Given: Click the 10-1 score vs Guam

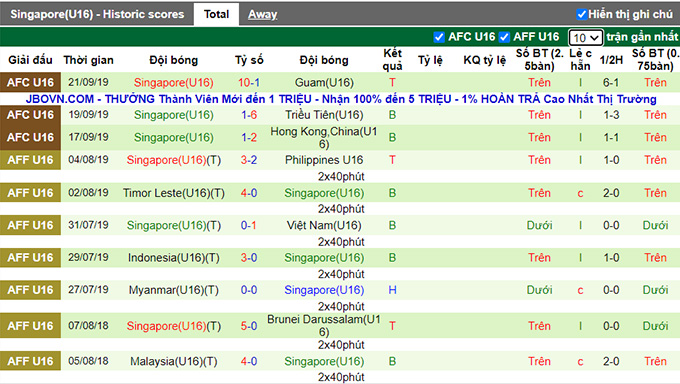Looking at the screenshot, I should (x=249, y=82).
